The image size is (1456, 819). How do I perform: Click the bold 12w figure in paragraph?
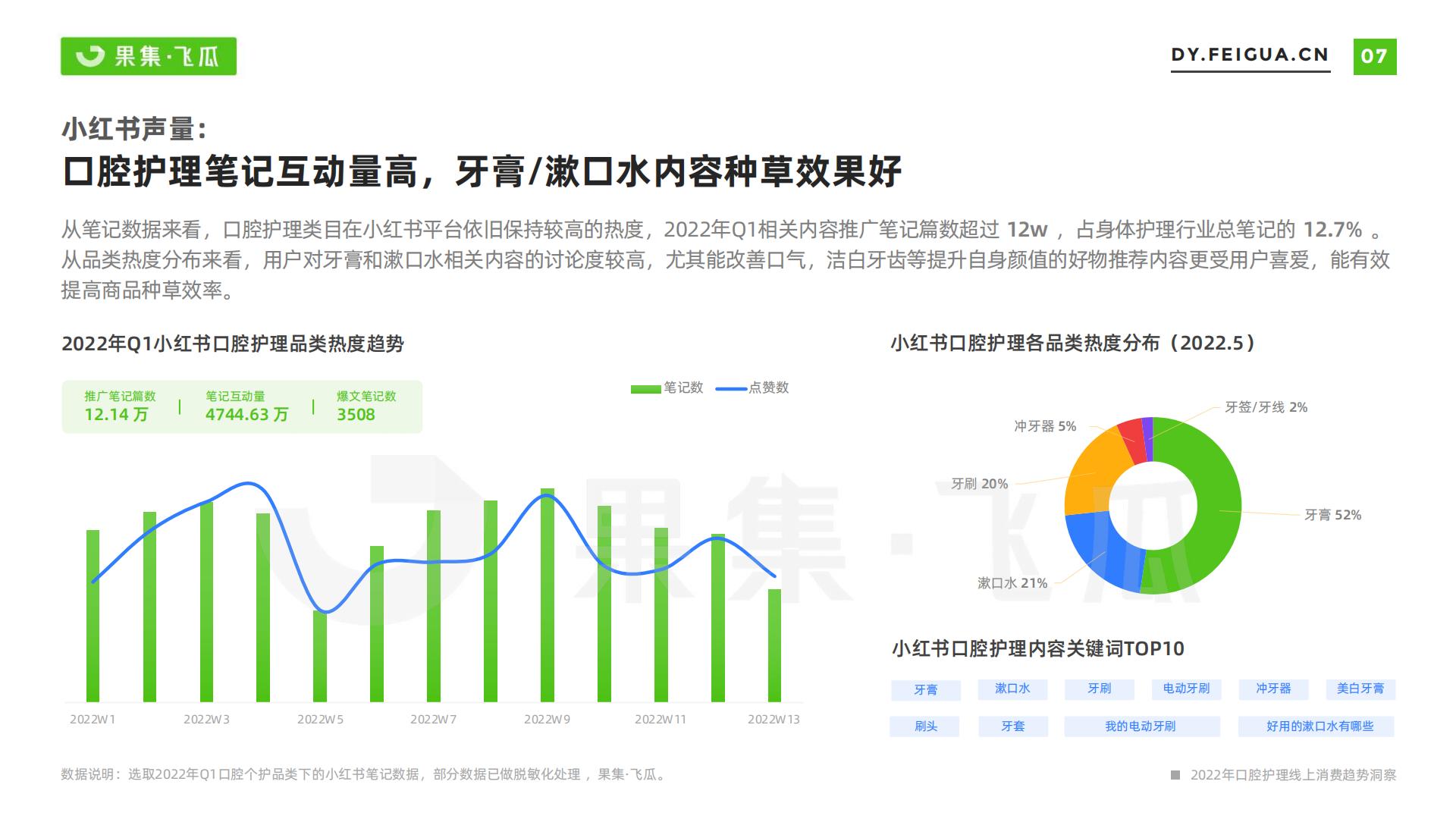[1028, 229]
